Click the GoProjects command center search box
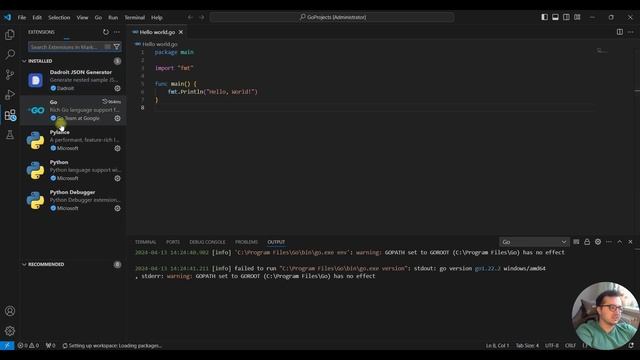The width and height of the screenshot is (640, 360). coord(332,17)
